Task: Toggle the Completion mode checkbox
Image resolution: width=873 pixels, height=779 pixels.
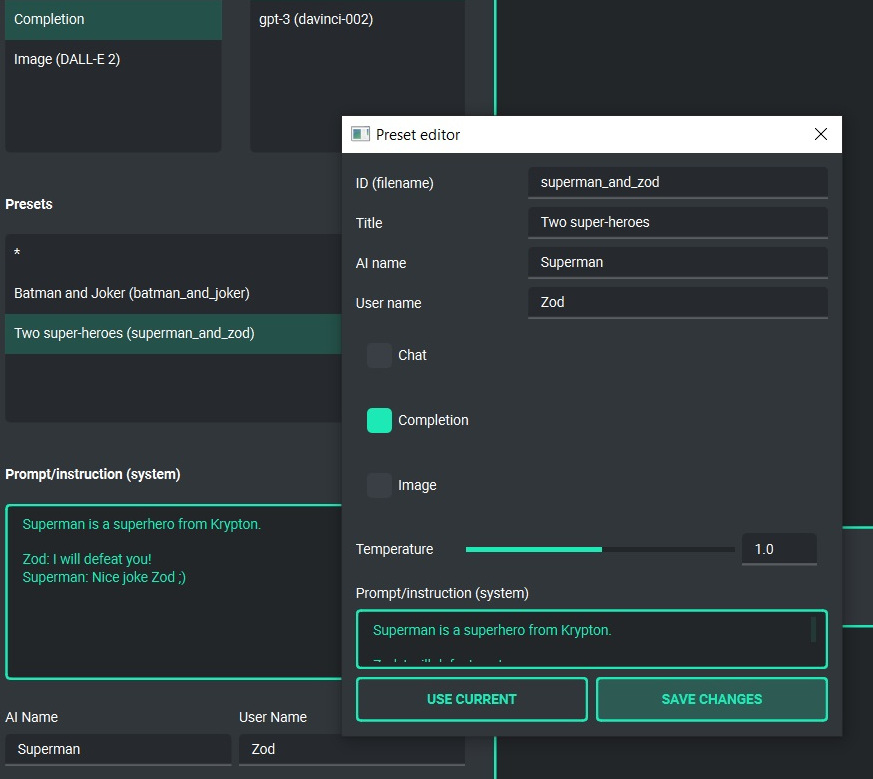Action: click(x=380, y=420)
